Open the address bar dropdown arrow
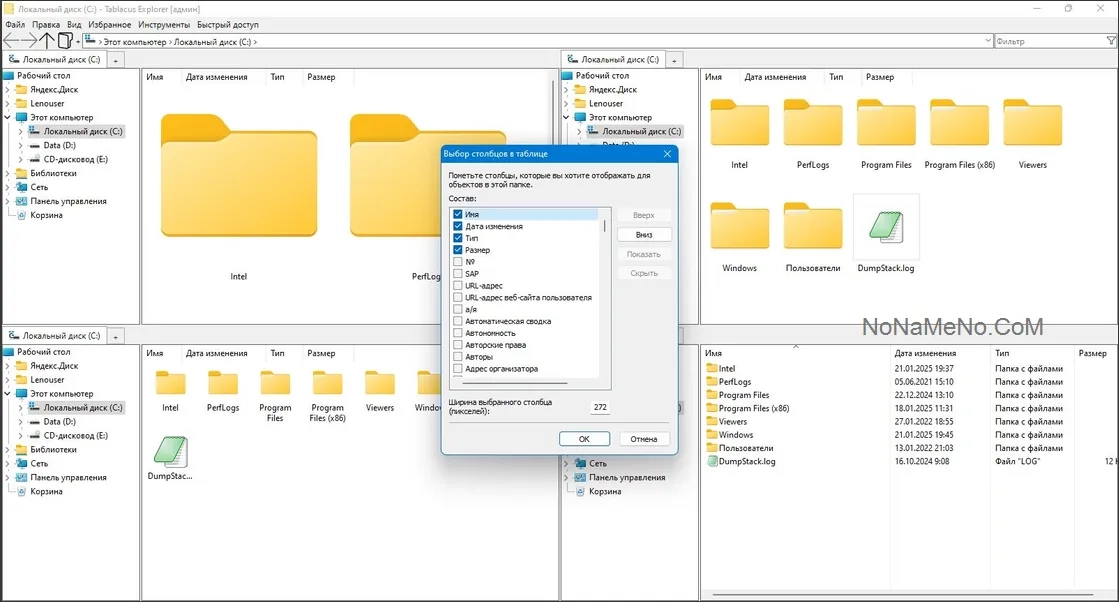The width and height of the screenshot is (1119, 602). point(988,41)
